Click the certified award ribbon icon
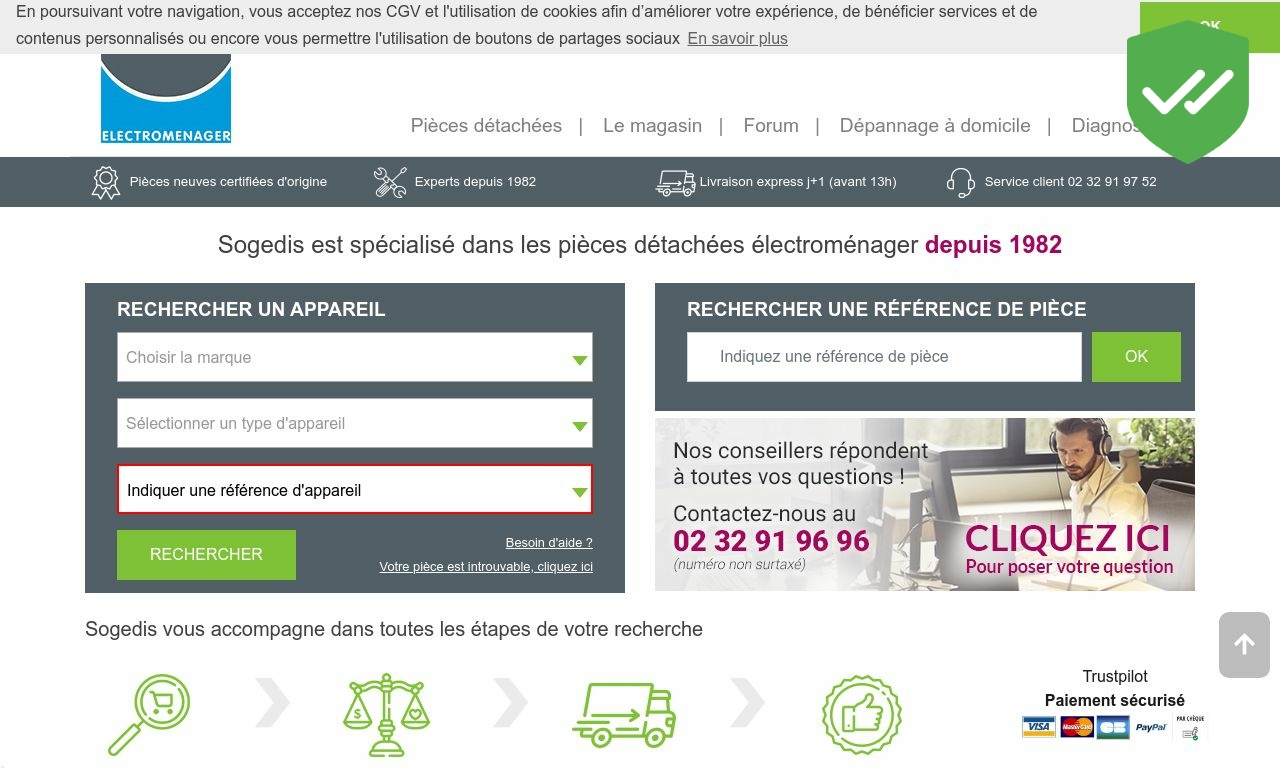The height and width of the screenshot is (768, 1280). click(106, 182)
